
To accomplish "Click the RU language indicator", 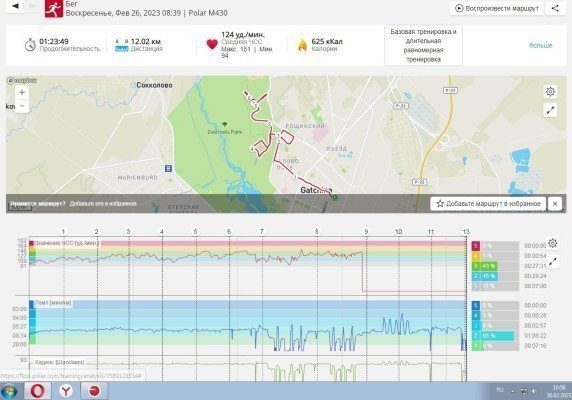I will [x=500, y=390].
